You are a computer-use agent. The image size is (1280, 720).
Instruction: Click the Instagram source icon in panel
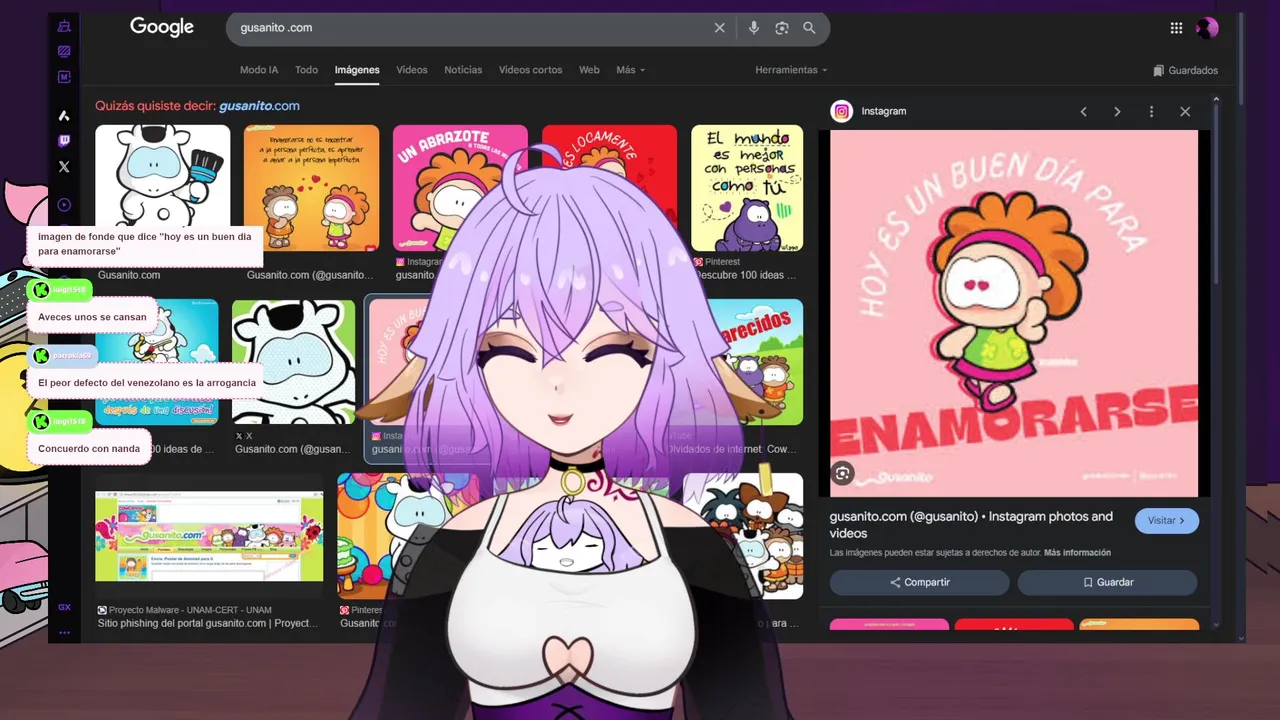[842, 112]
